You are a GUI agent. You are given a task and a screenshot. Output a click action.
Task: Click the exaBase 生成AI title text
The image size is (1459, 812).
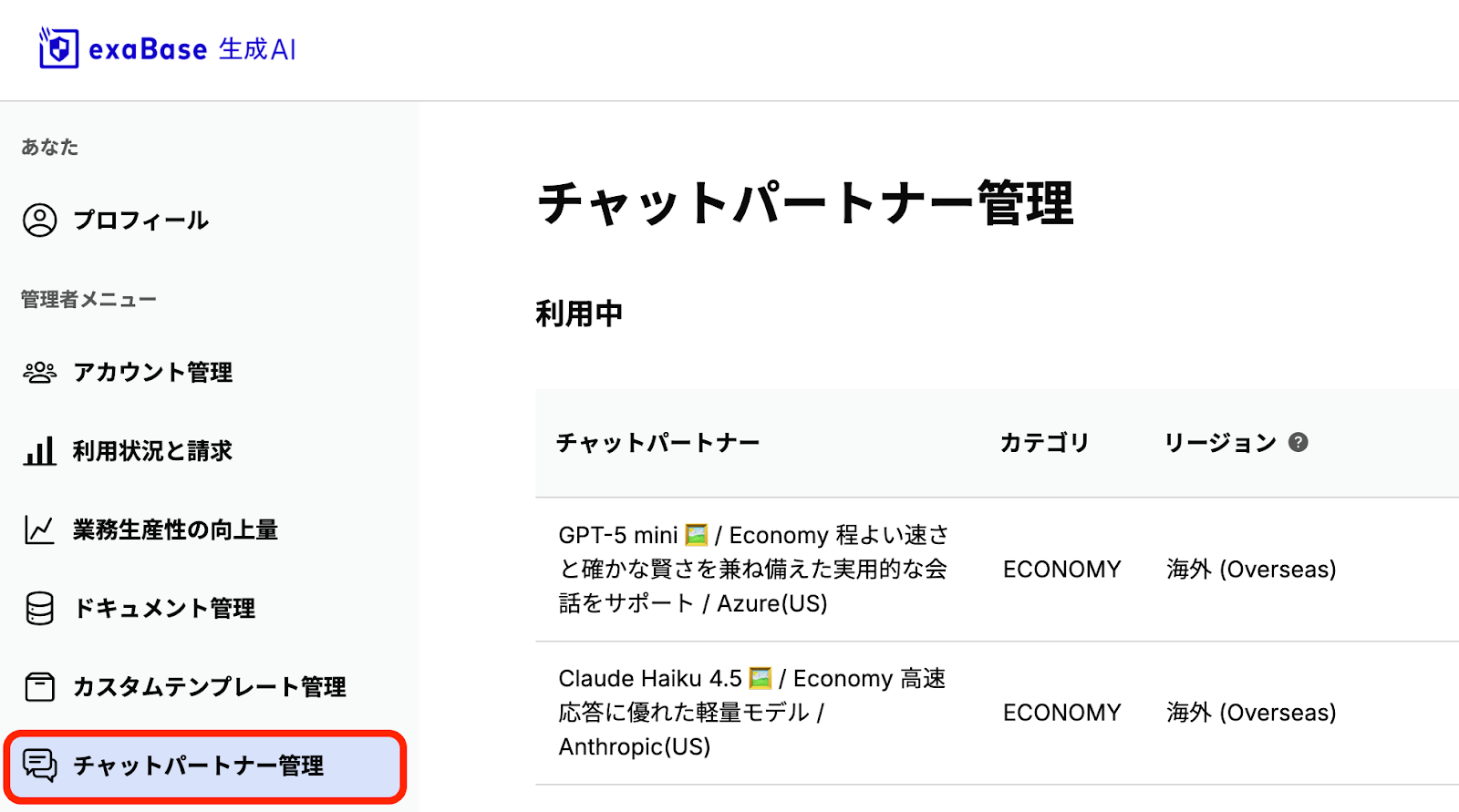(x=192, y=49)
